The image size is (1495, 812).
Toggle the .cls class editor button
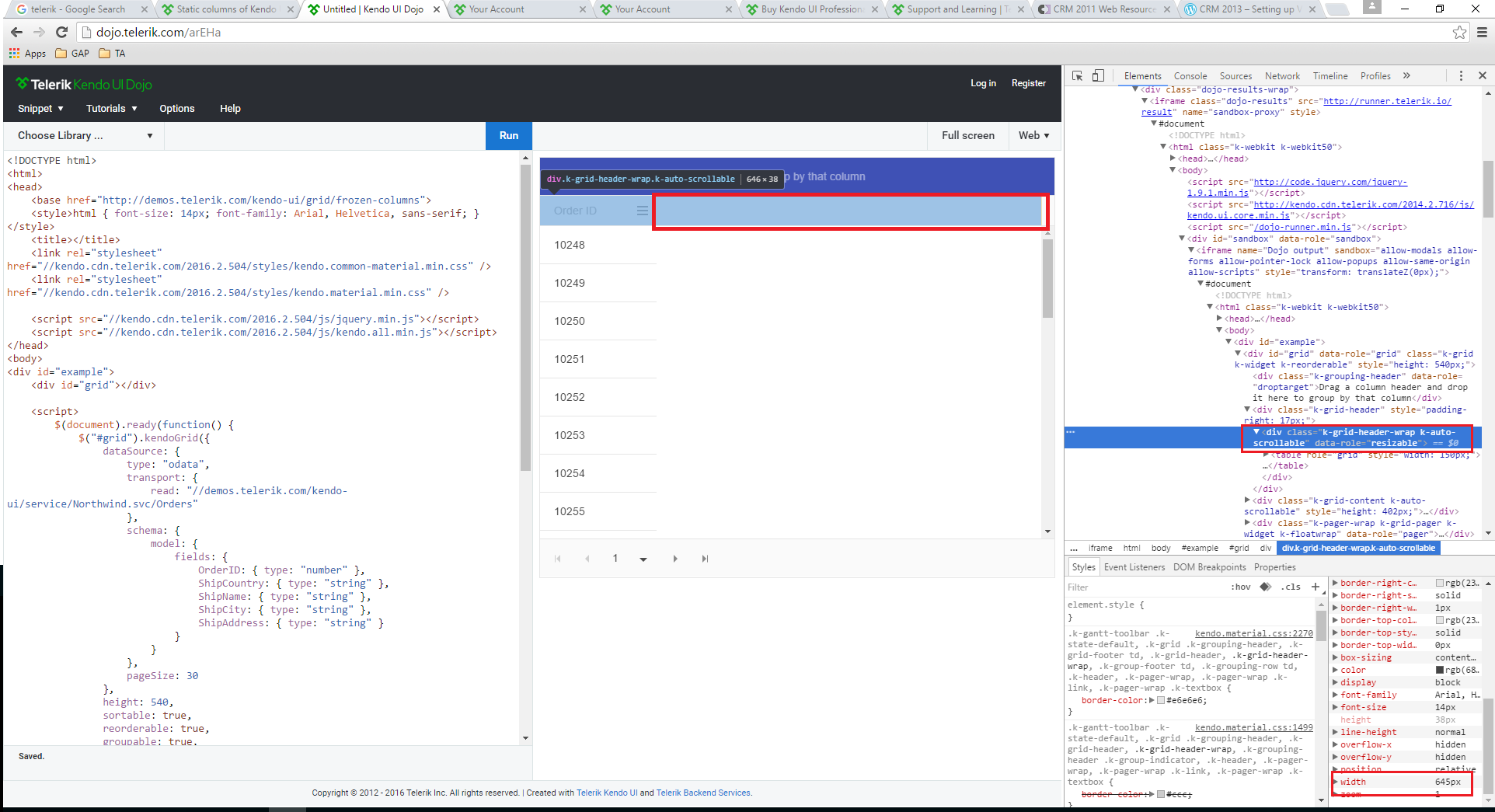click(x=1291, y=587)
